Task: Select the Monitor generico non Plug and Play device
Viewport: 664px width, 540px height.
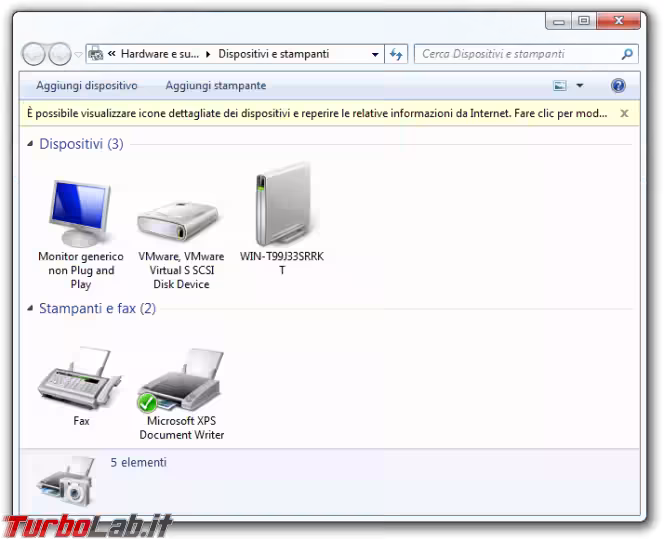Action: click(80, 214)
